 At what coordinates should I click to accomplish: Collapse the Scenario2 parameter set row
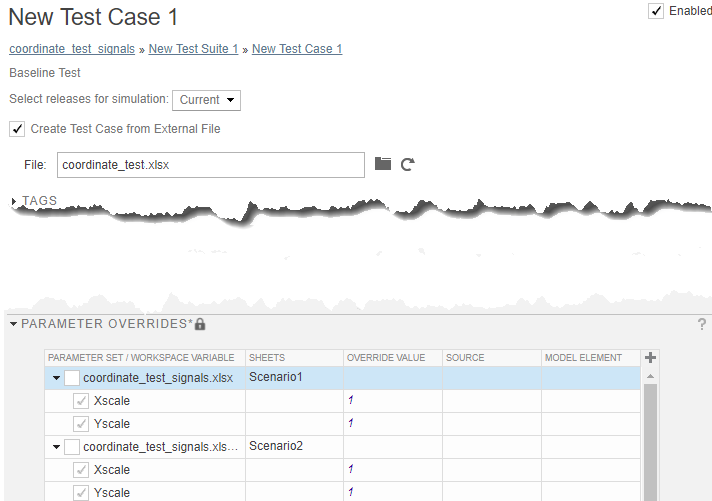click(x=56, y=447)
